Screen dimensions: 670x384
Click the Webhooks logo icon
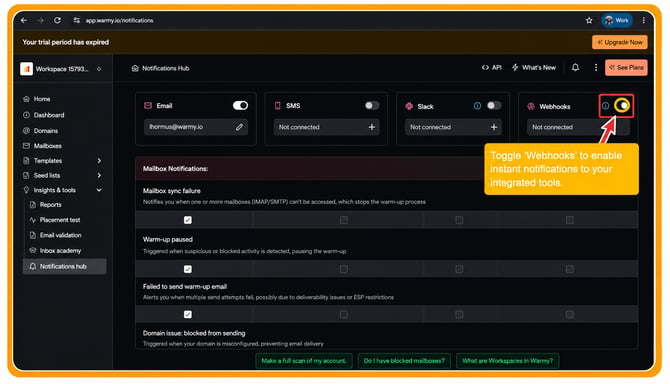point(531,106)
